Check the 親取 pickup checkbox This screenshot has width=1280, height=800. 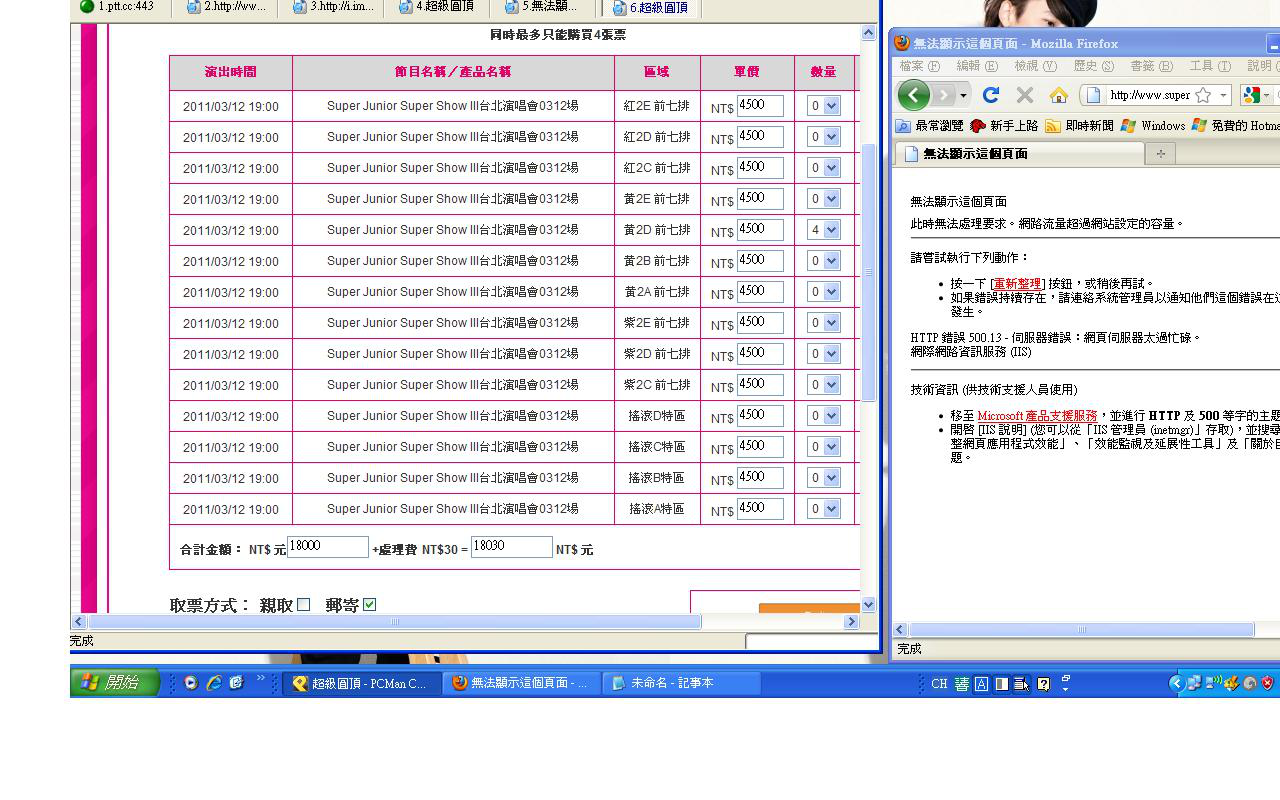[x=304, y=604]
